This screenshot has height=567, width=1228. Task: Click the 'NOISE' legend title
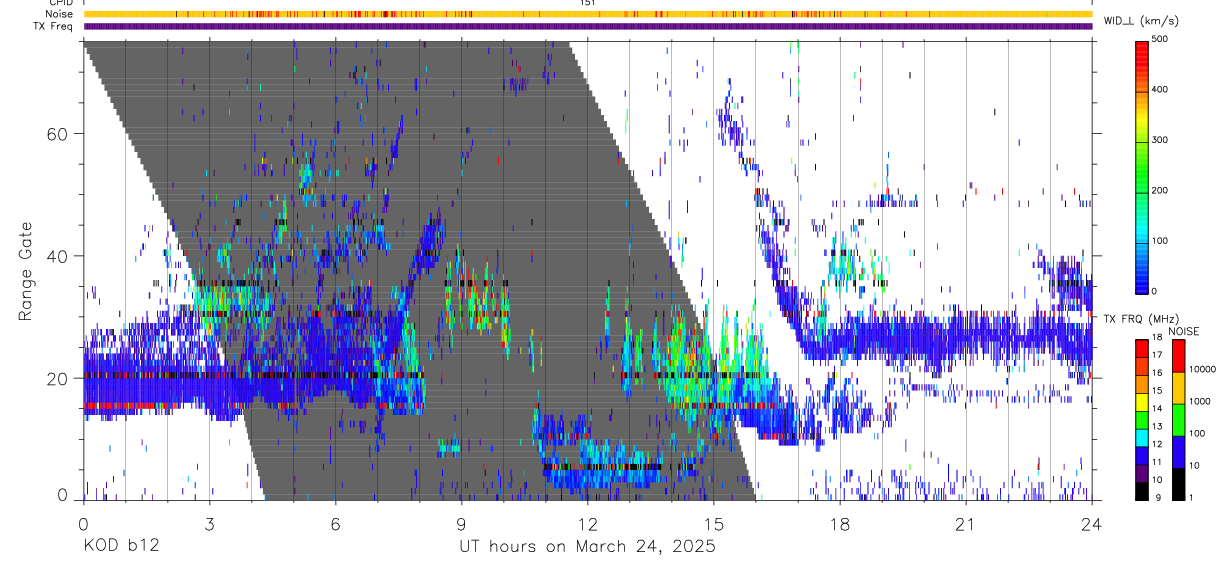[x=1186, y=331]
